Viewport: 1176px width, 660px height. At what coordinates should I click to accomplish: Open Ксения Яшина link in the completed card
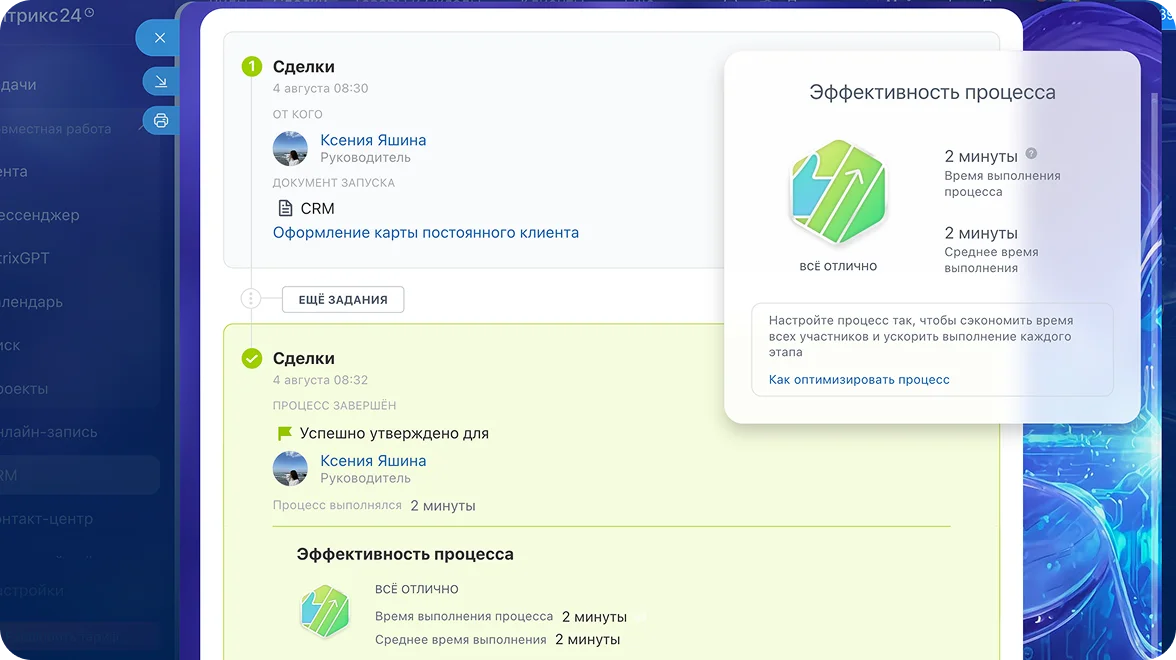[373, 460]
